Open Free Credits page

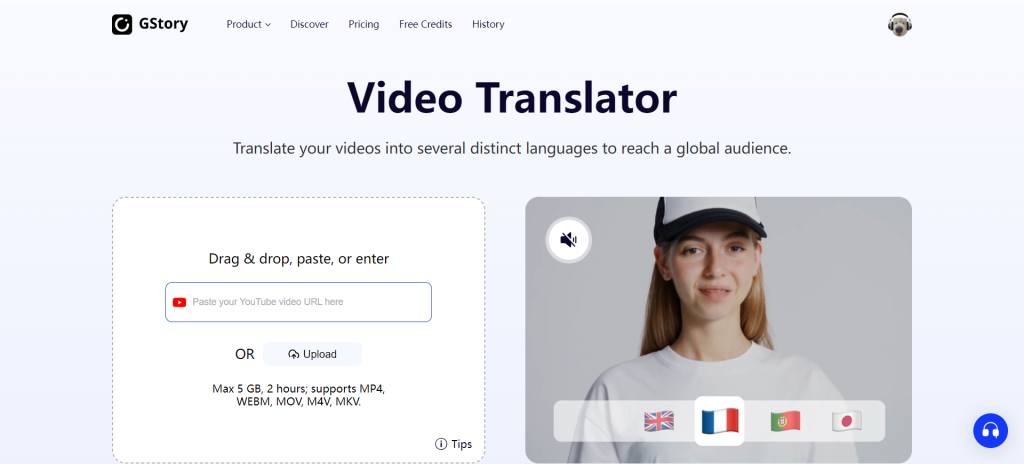coord(426,24)
